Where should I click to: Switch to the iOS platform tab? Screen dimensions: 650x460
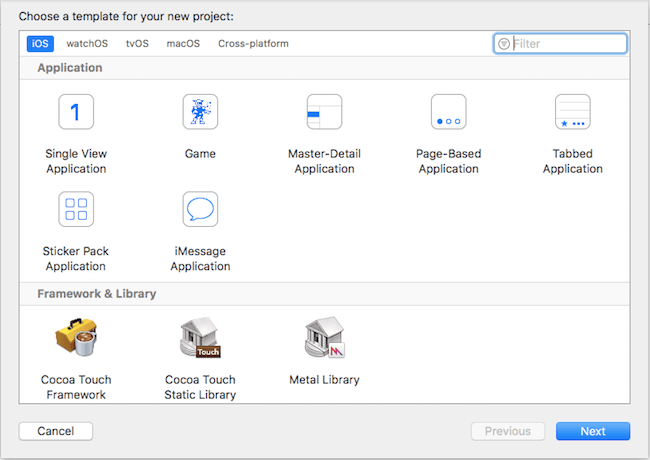pyautogui.click(x=40, y=44)
